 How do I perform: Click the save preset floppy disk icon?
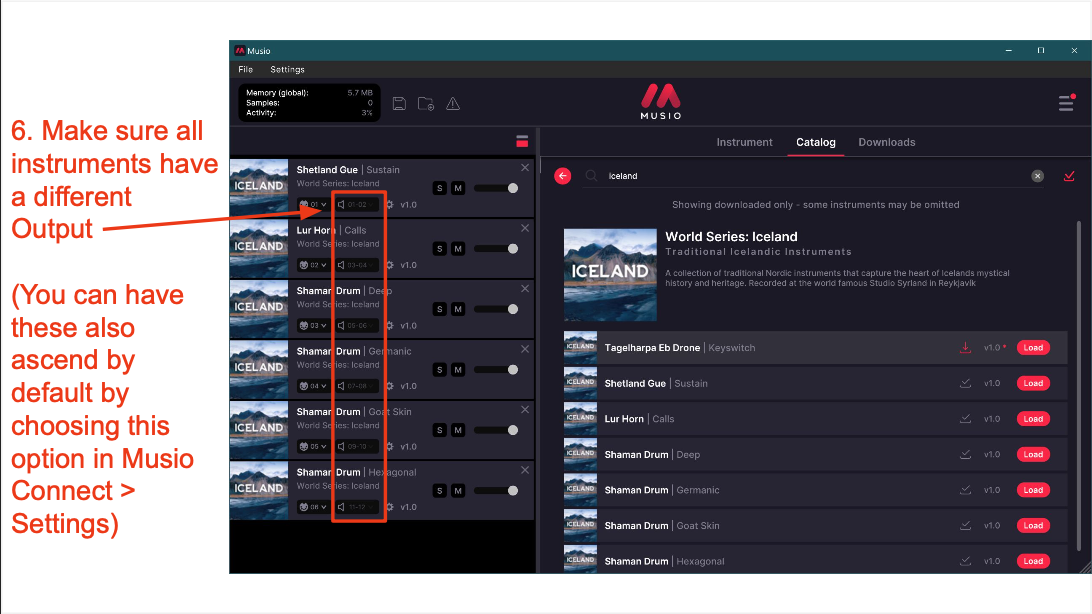tap(399, 104)
